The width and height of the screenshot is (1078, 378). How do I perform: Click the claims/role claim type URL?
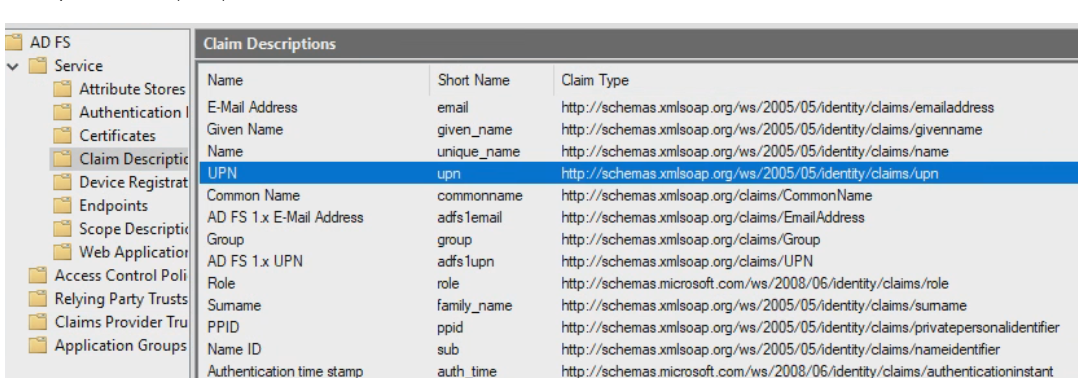click(x=754, y=283)
